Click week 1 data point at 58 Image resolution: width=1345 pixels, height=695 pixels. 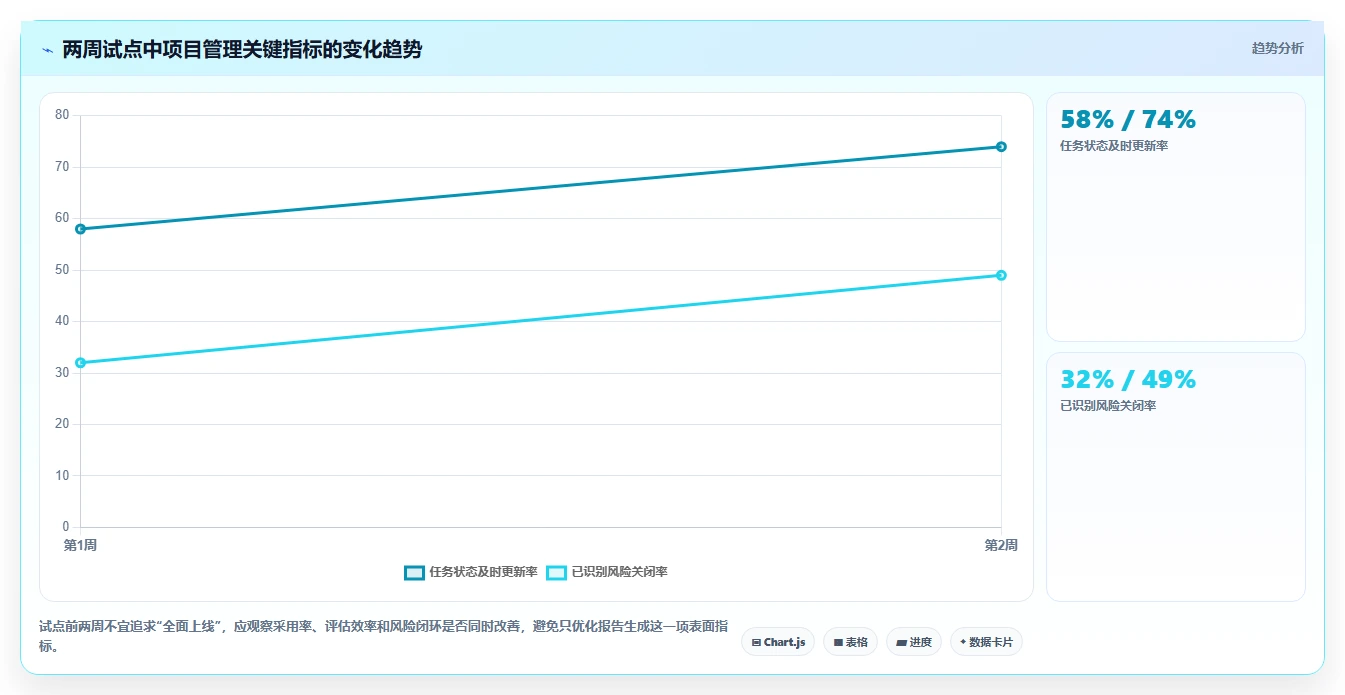(x=80, y=229)
